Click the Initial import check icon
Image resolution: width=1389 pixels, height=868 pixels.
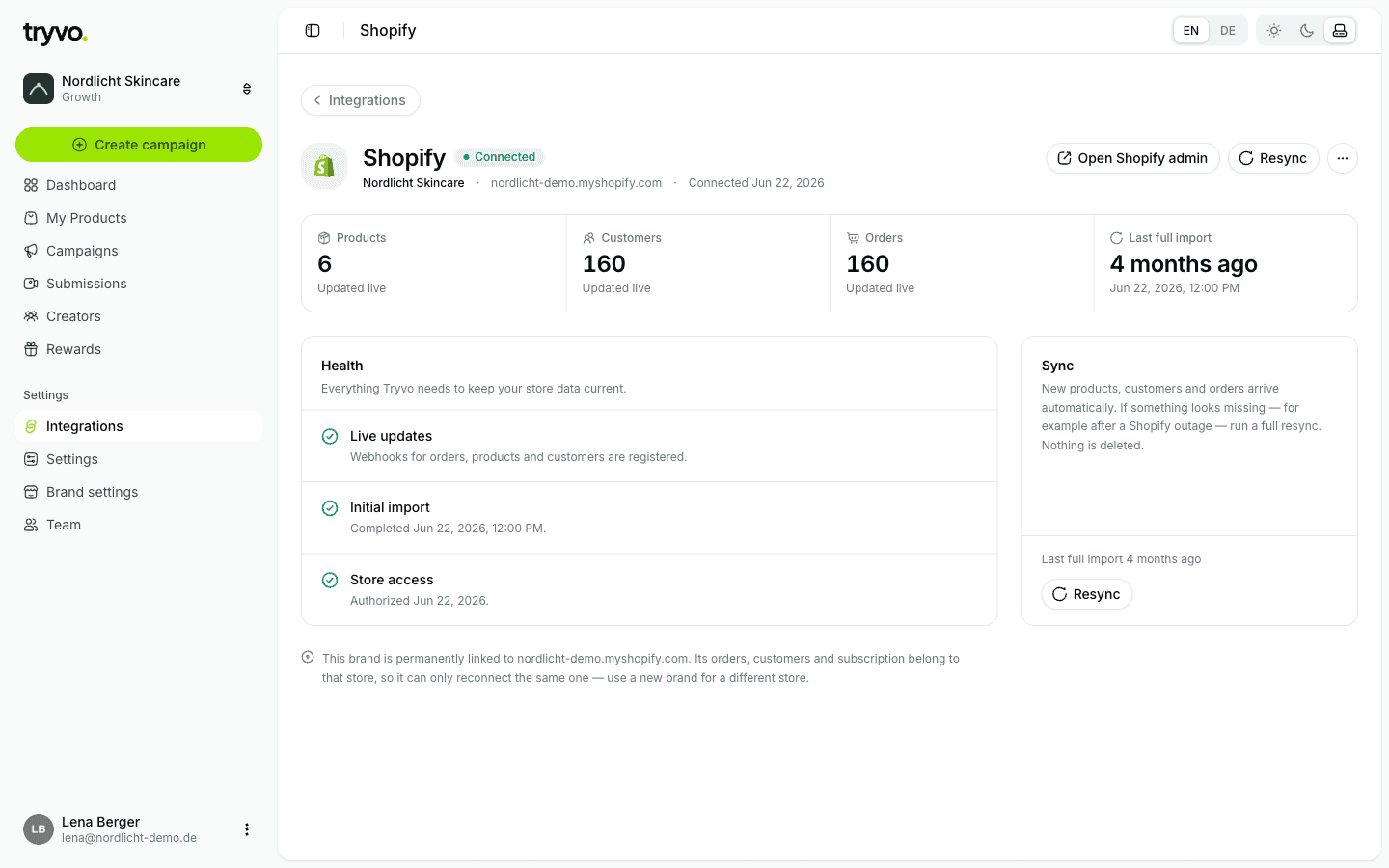click(x=330, y=508)
